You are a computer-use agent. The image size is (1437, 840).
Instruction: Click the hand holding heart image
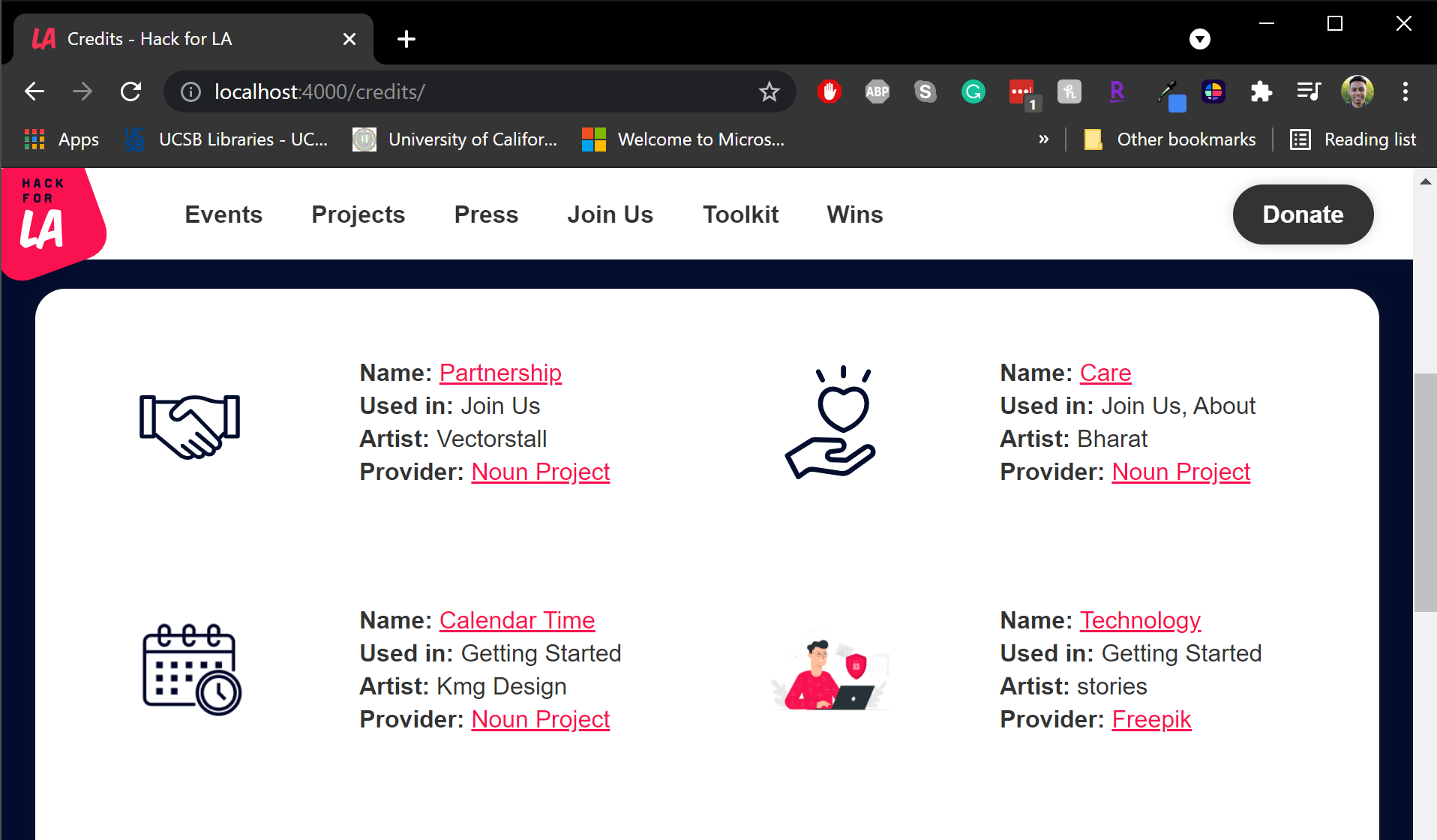pos(831,422)
